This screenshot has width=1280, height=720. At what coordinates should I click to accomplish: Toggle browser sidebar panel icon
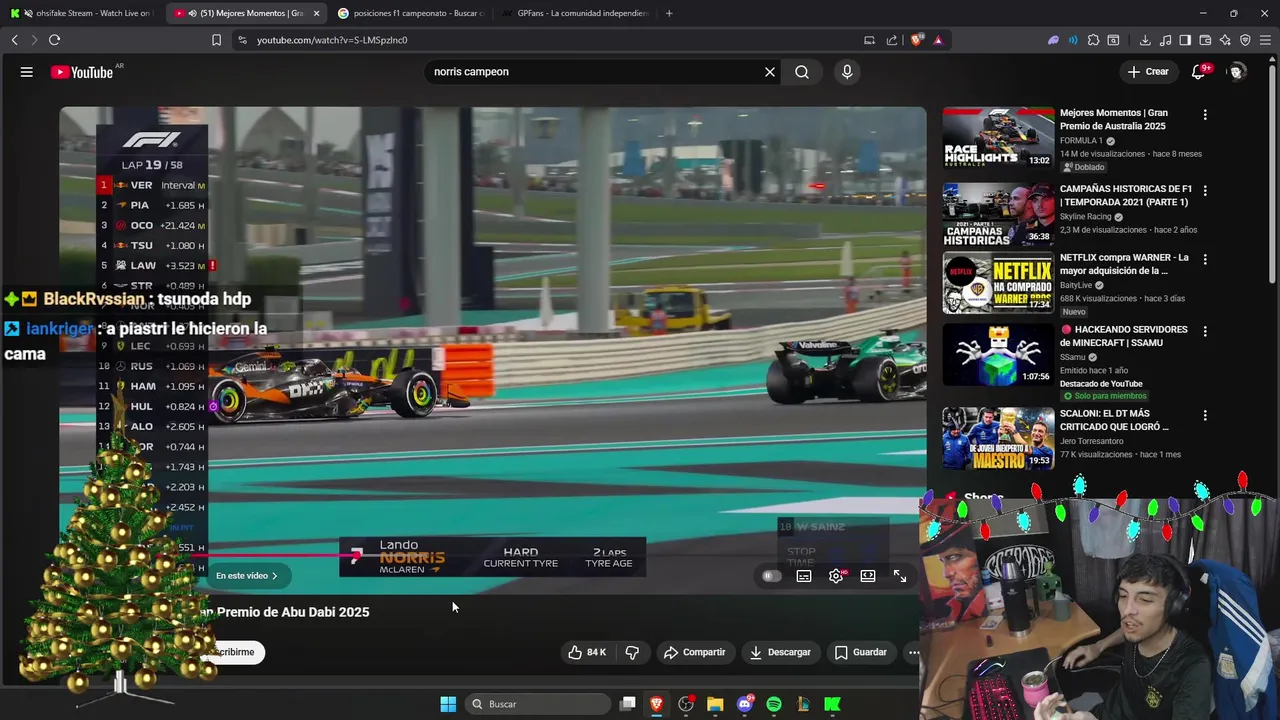[1185, 40]
